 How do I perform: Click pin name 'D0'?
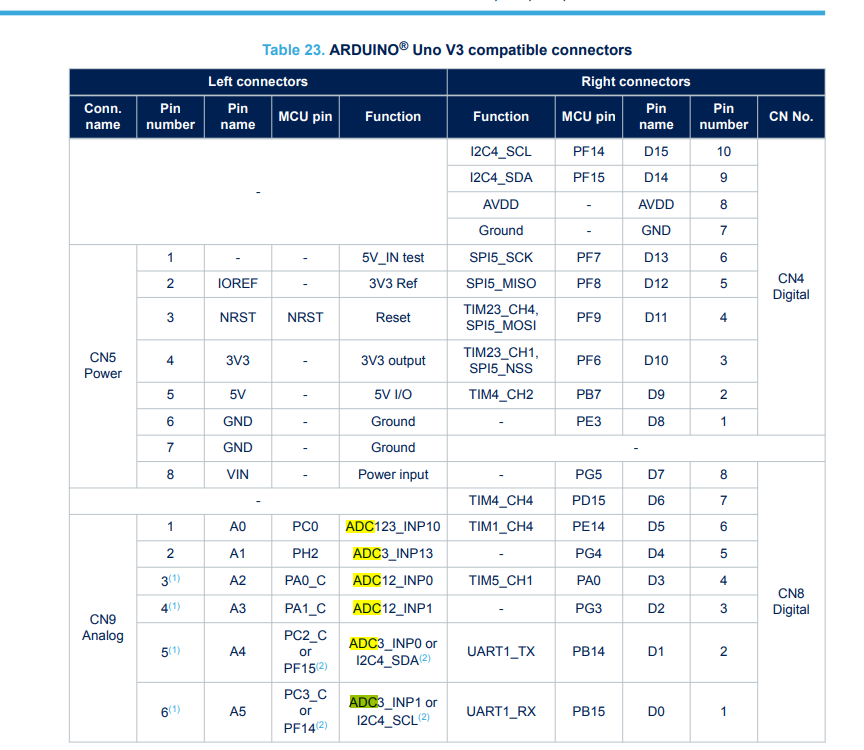tap(656, 711)
